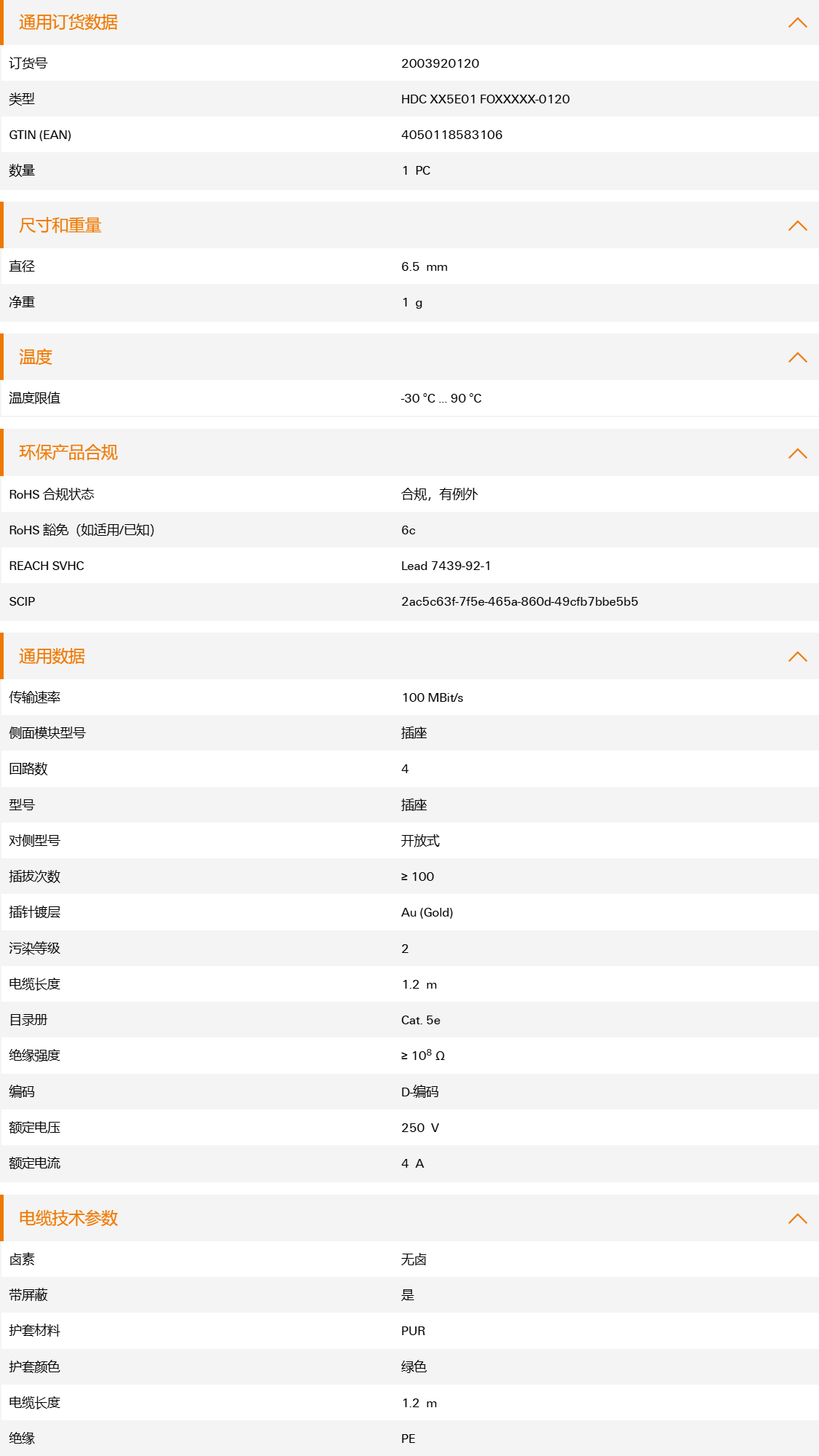
Task: Collapse the 通用数据 section chevron
Action: coord(797,657)
